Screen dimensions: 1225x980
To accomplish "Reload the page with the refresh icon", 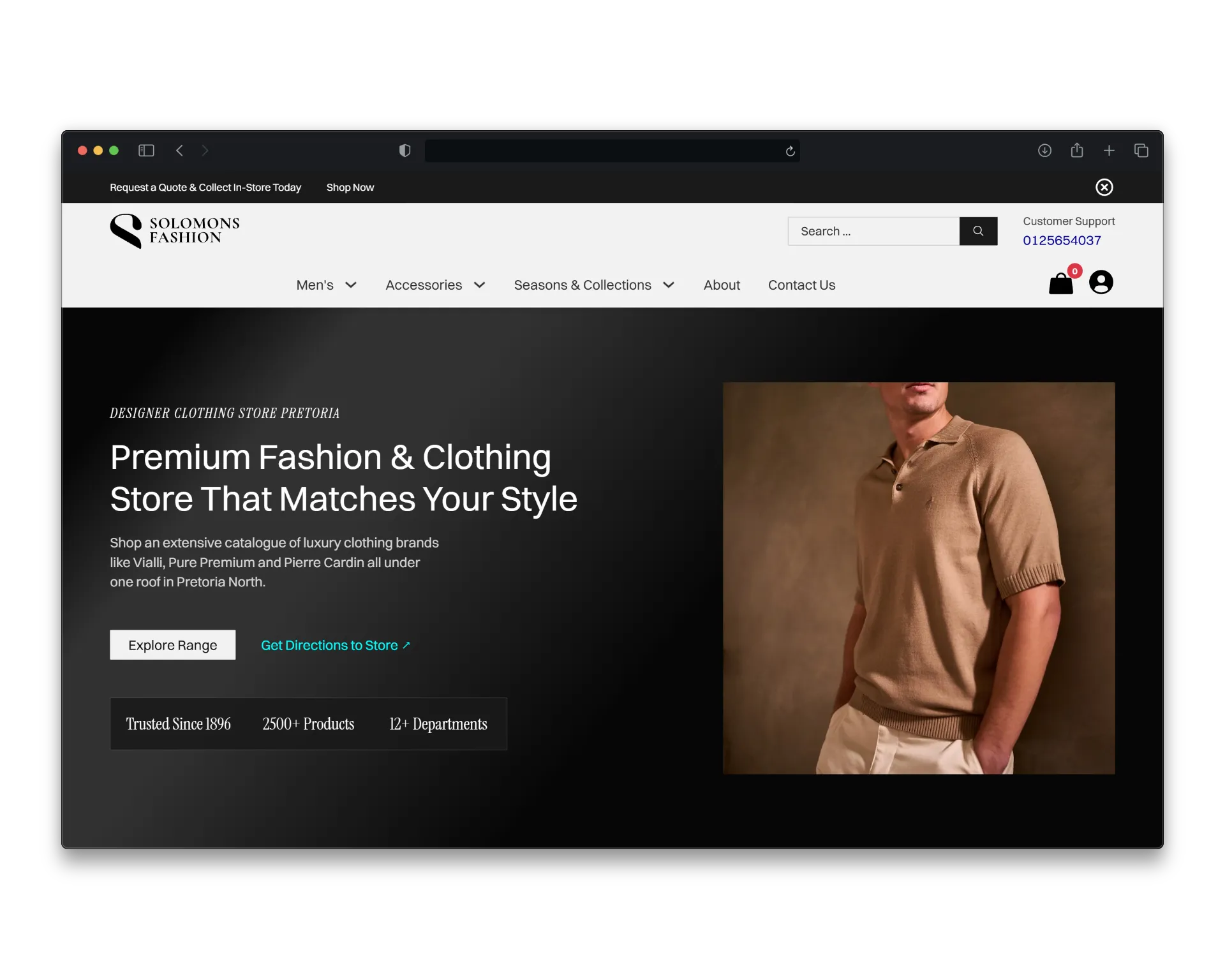I will pos(790,151).
